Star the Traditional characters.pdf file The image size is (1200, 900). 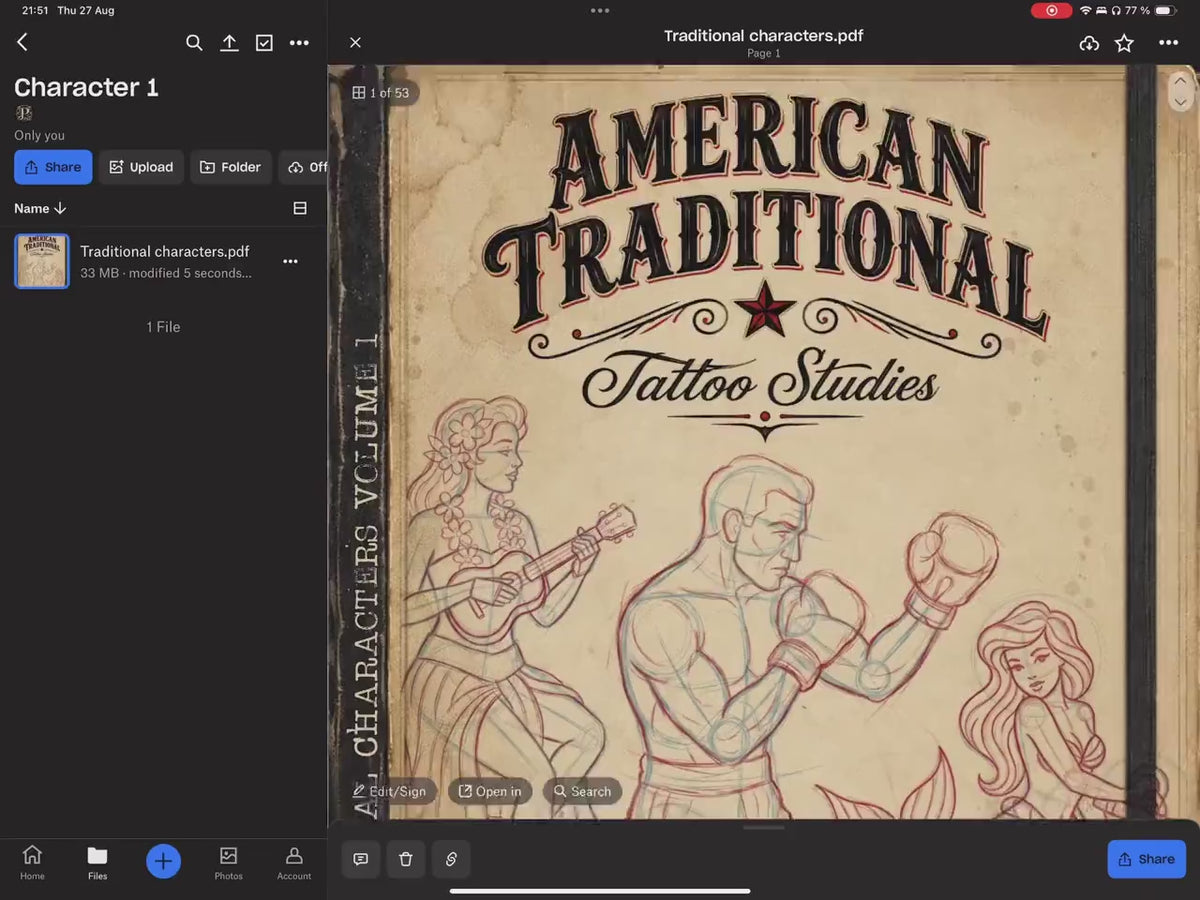point(1125,43)
